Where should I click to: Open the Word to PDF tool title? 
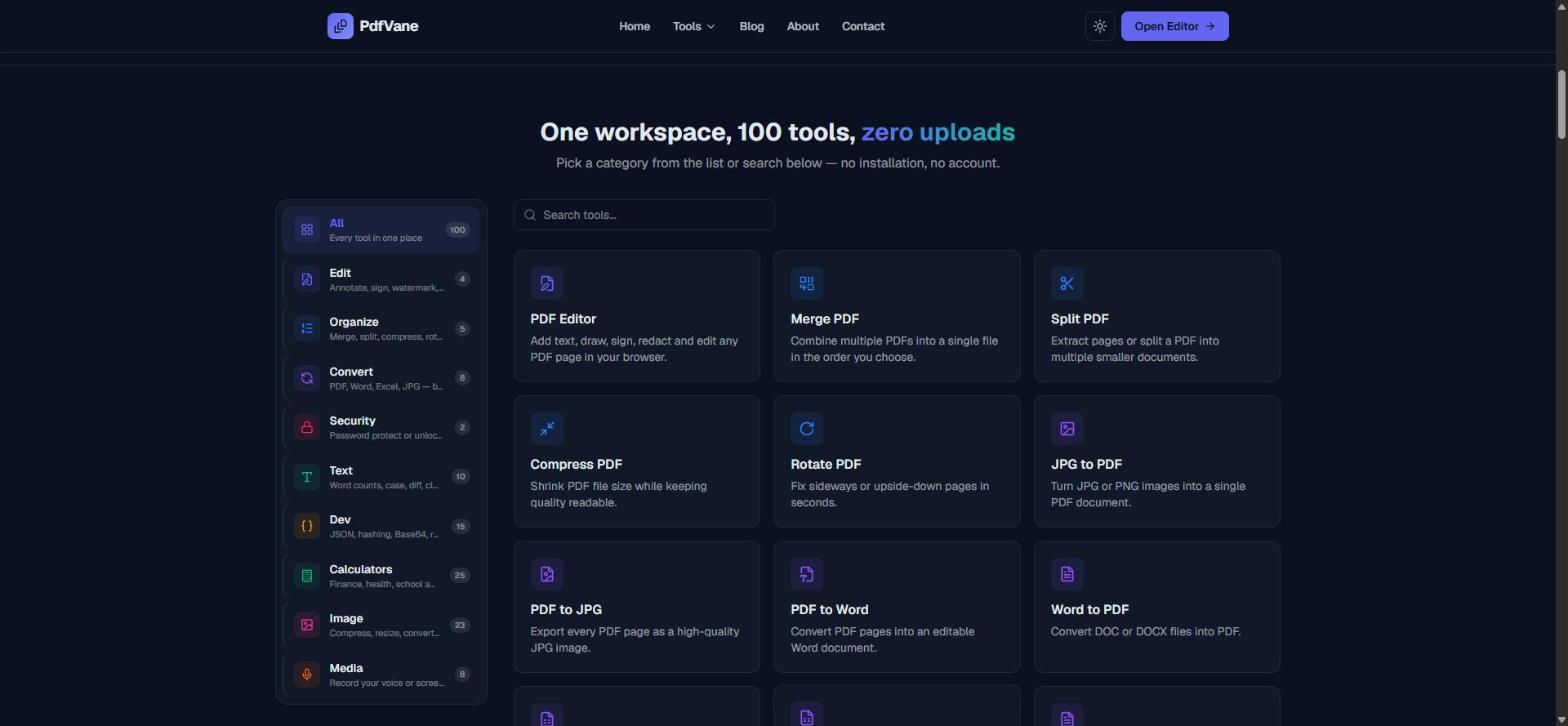tap(1090, 610)
